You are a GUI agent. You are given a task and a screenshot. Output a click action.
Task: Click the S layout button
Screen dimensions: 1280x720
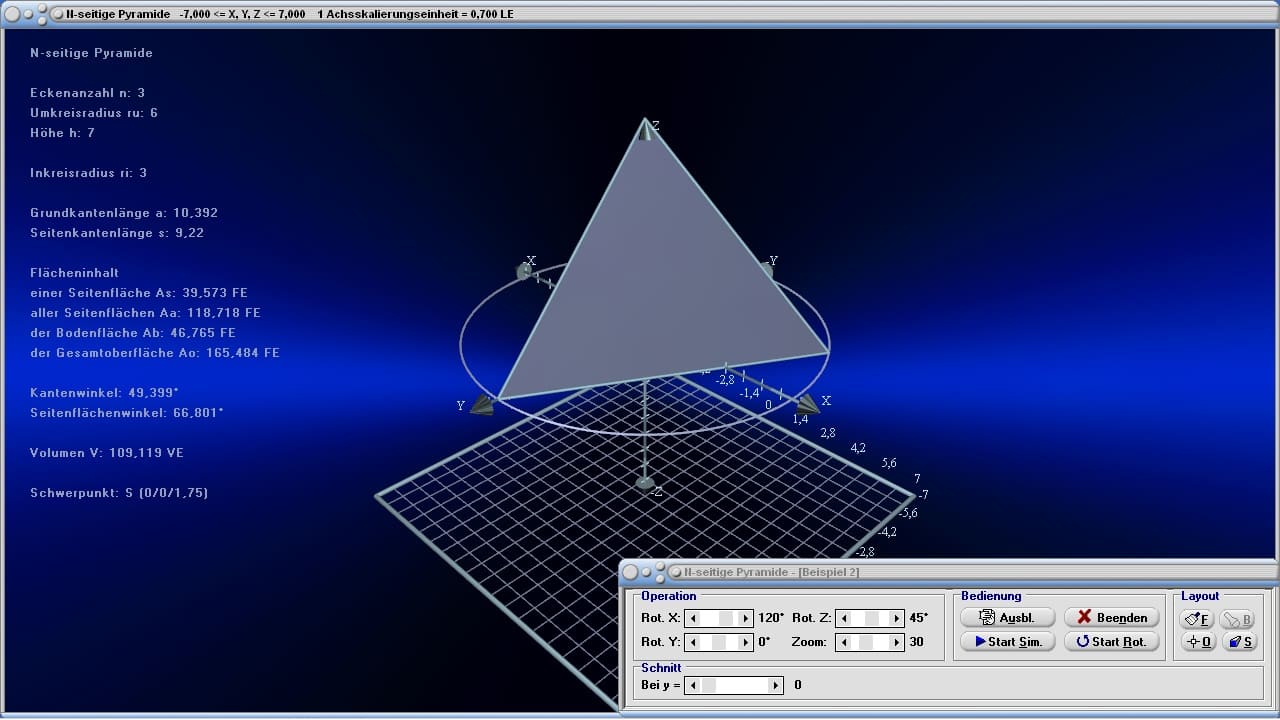1240,642
